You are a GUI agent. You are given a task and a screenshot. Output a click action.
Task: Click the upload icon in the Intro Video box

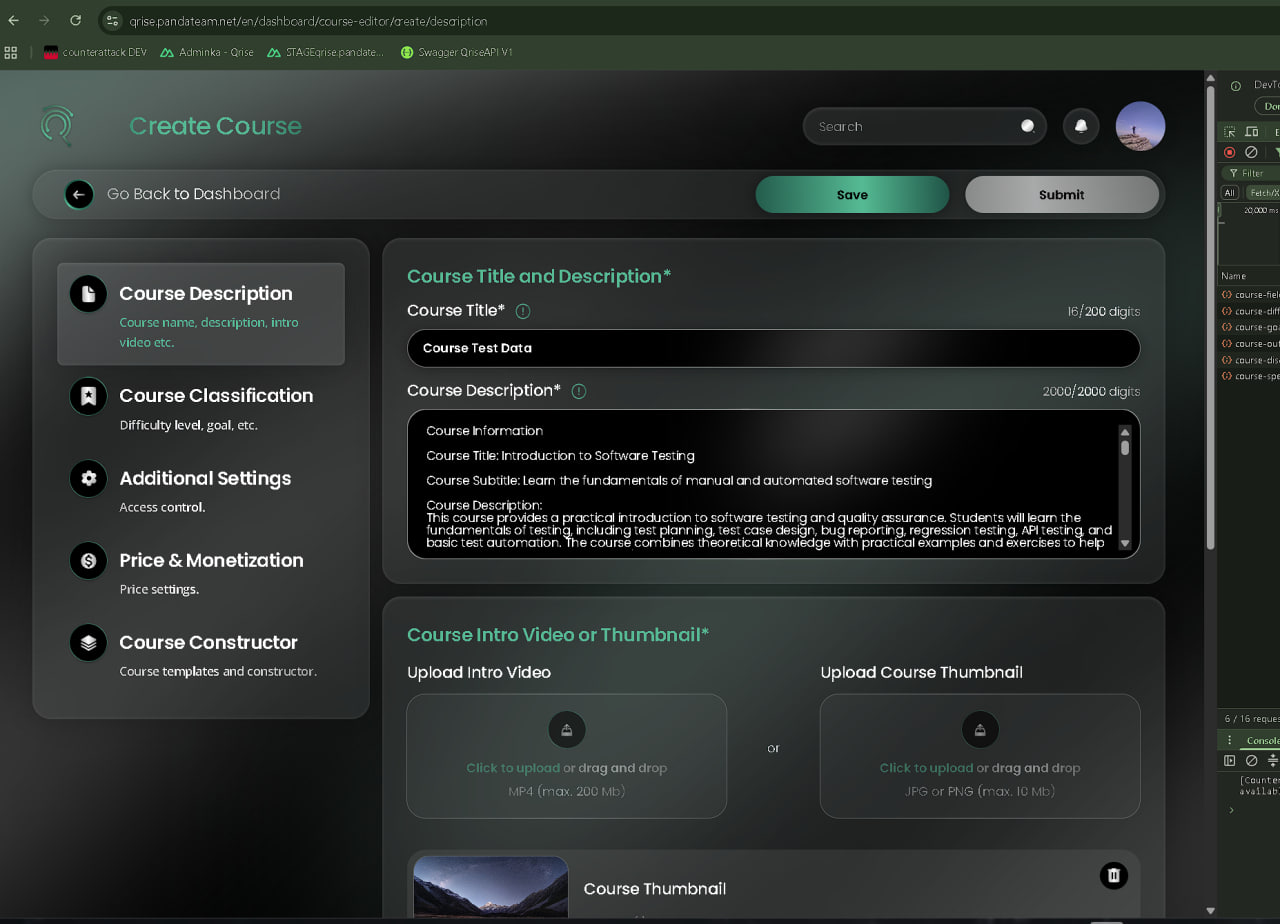(x=567, y=730)
